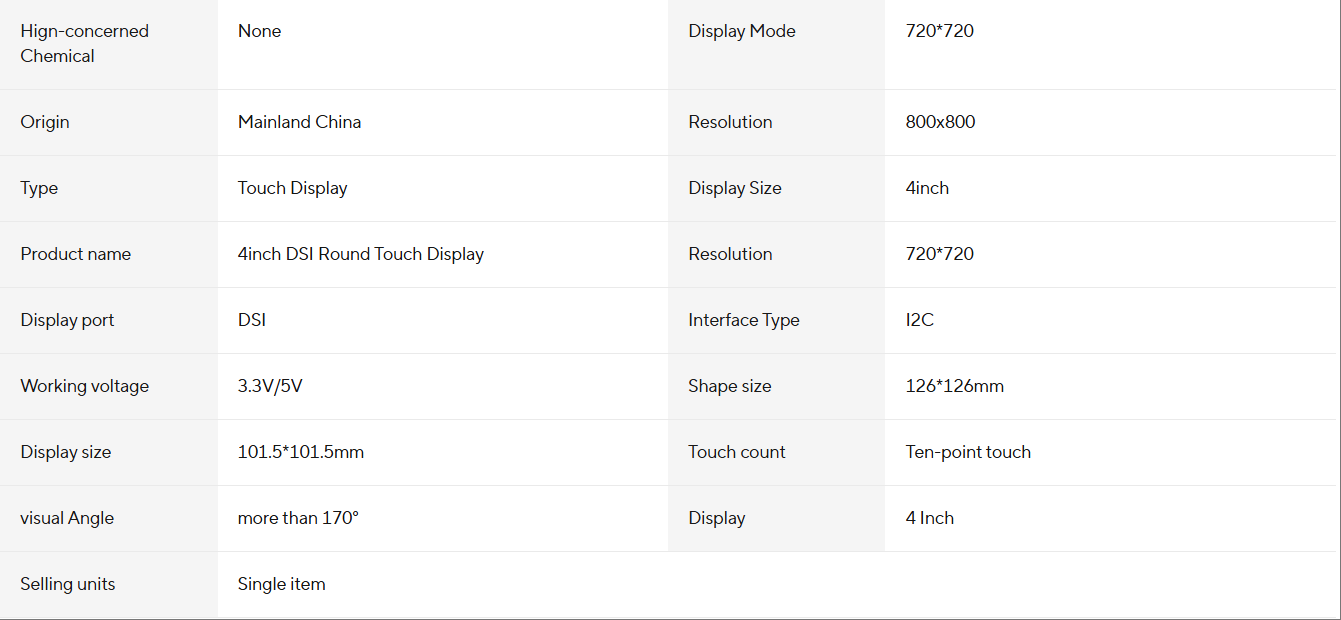Click the "101.5*101.5mm" display size value

pos(300,452)
